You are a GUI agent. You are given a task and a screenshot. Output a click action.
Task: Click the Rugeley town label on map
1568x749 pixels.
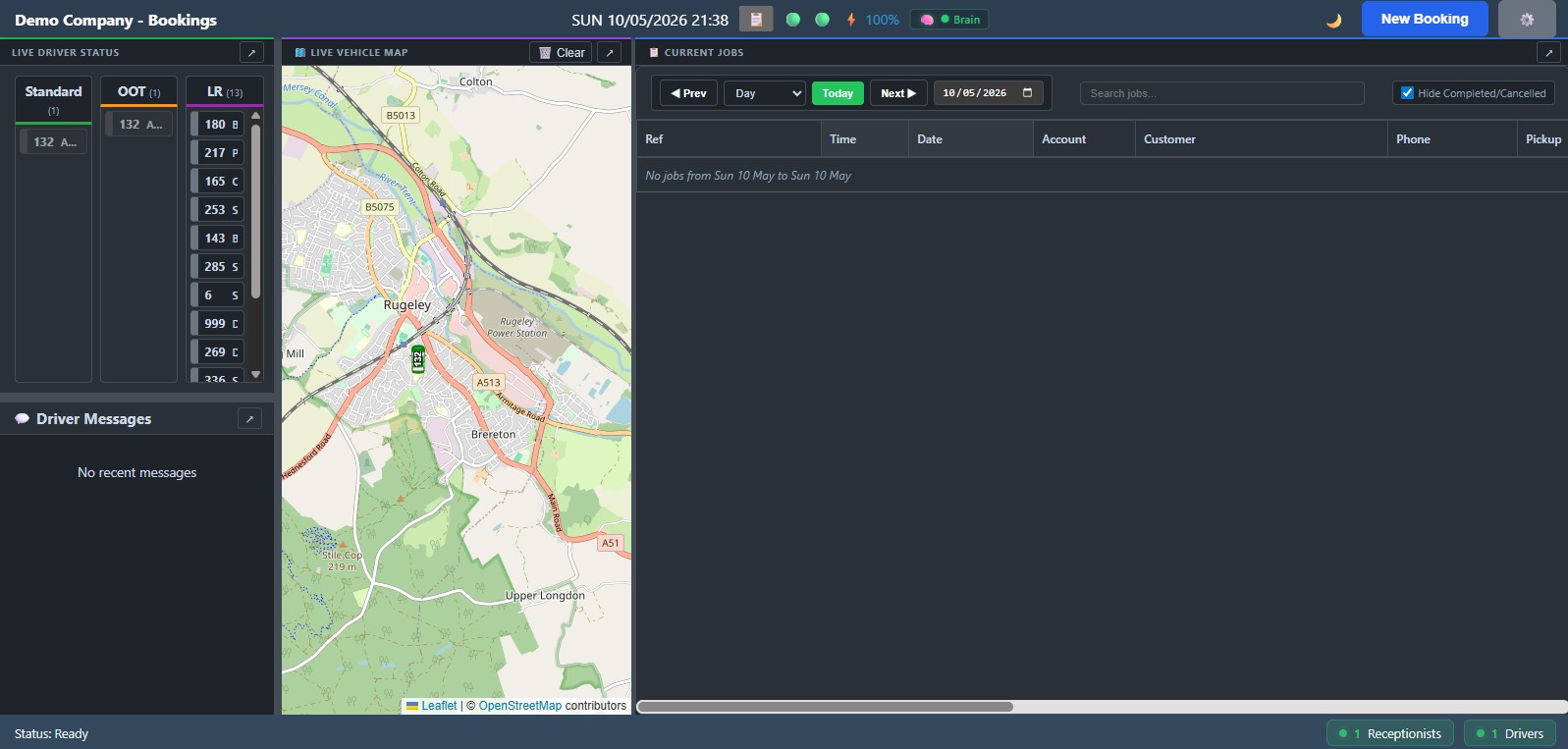tap(407, 305)
